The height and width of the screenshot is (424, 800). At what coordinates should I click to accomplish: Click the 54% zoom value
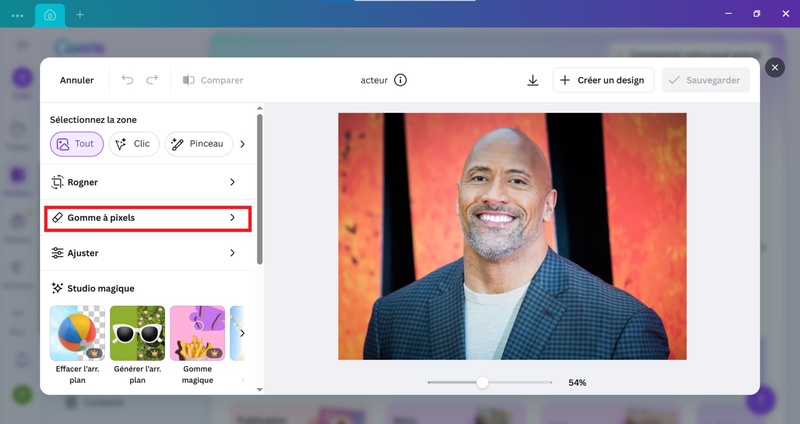point(577,383)
